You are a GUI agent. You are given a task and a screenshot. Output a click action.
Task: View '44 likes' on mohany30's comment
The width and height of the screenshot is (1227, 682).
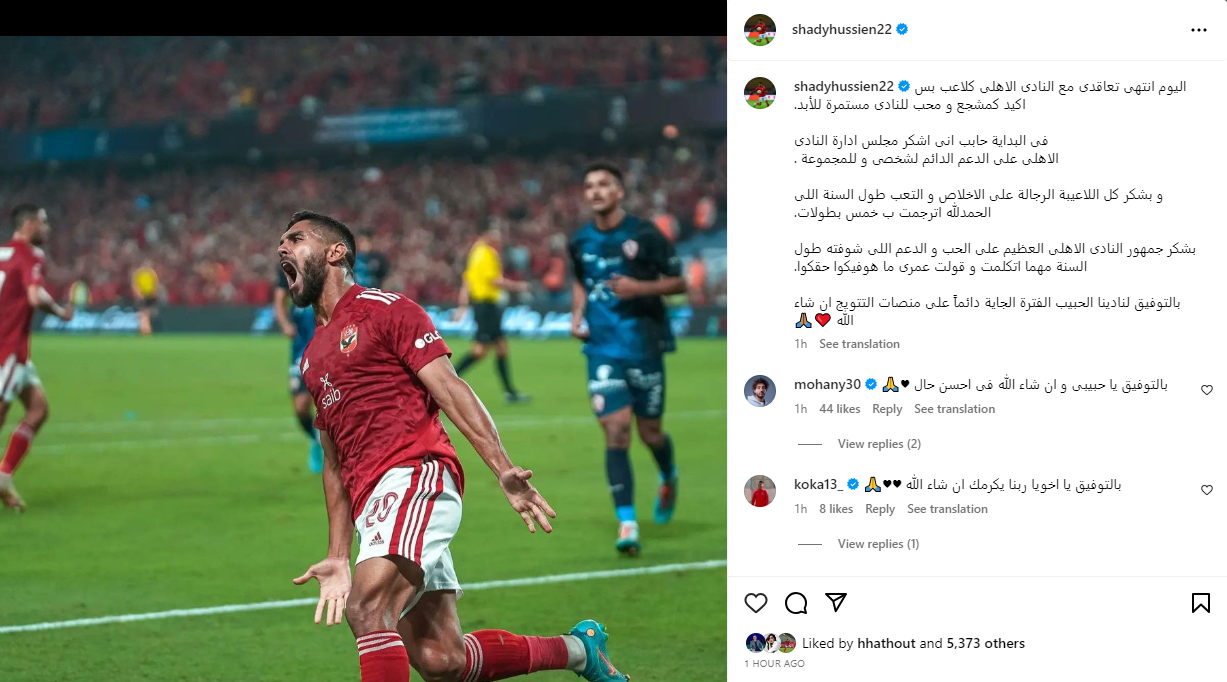coord(840,409)
